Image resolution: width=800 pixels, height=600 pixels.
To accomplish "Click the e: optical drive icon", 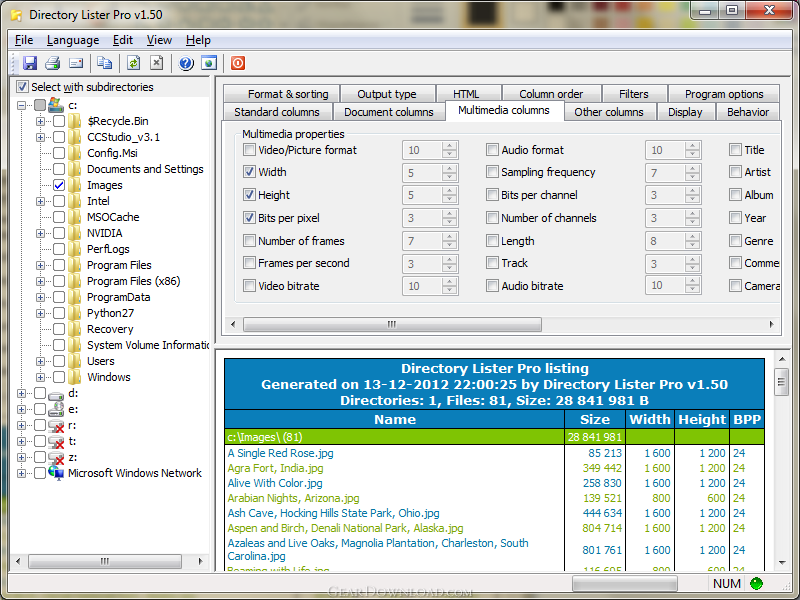I will point(56,409).
